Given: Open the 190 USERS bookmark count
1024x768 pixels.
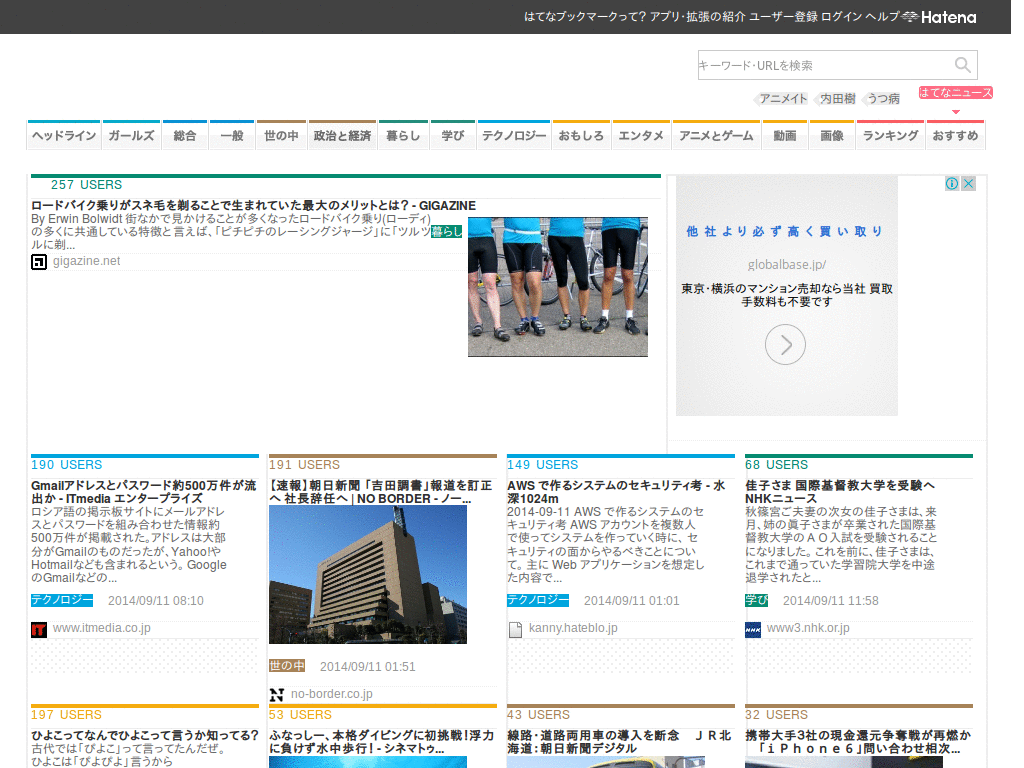Looking at the screenshot, I should coord(67,465).
